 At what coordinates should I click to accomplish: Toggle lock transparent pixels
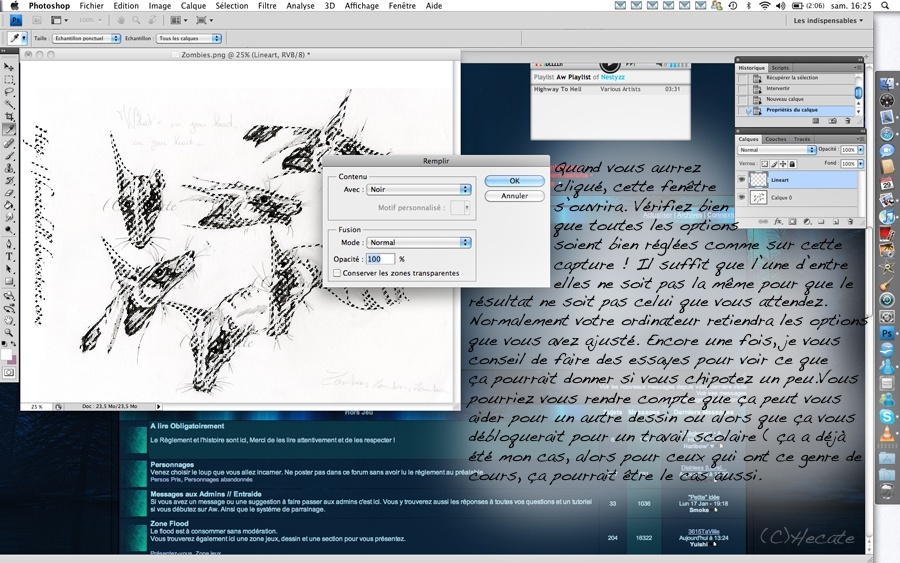click(x=764, y=164)
